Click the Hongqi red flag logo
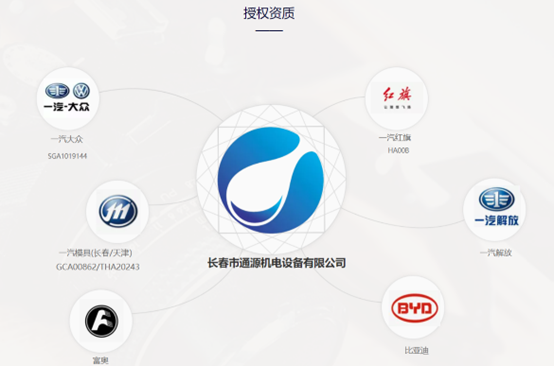The width and height of the screenshot is (554, 366). (397, 98)
